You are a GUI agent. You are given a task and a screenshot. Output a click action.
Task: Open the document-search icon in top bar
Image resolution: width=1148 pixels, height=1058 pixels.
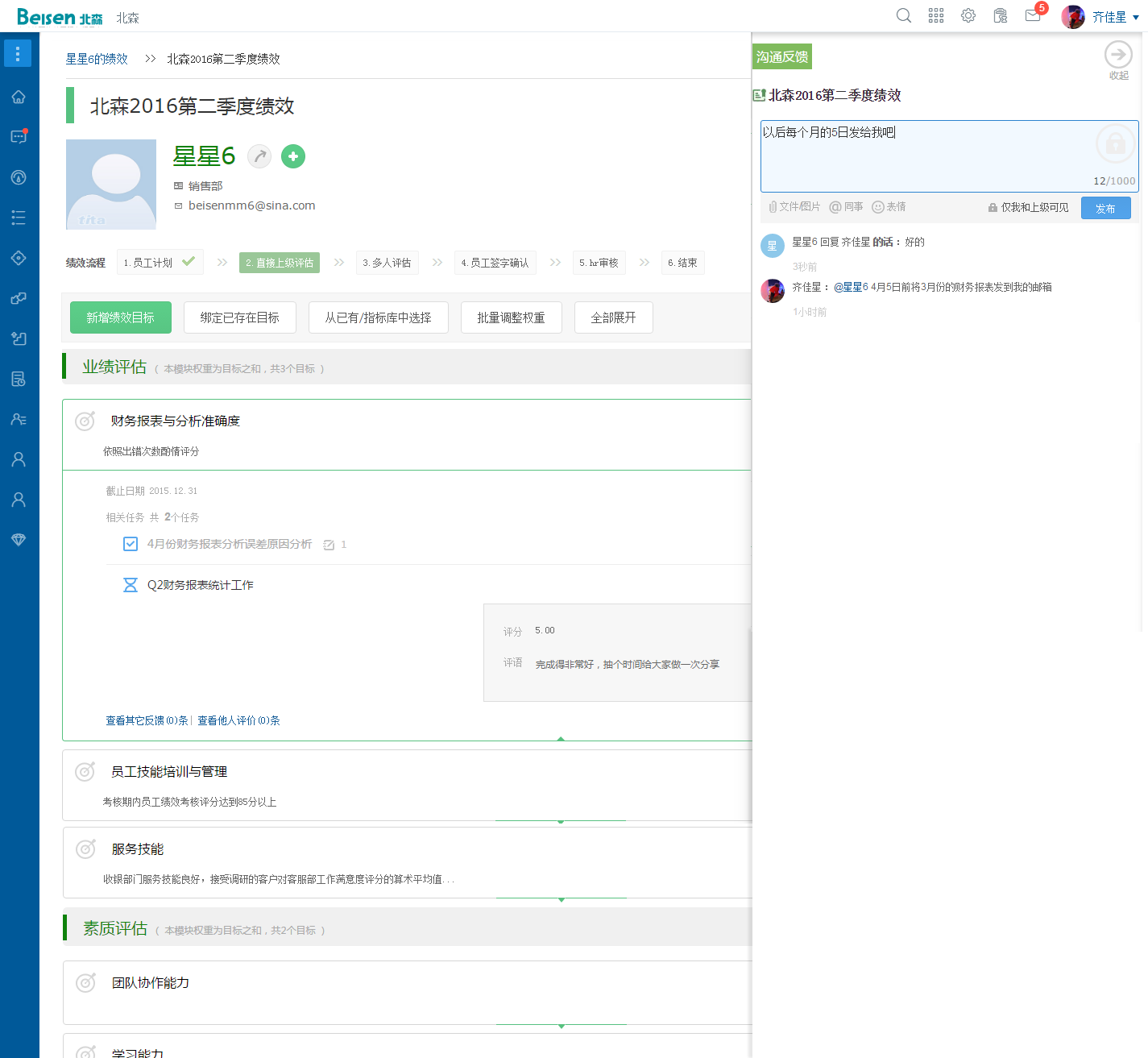pos(1001,16)
